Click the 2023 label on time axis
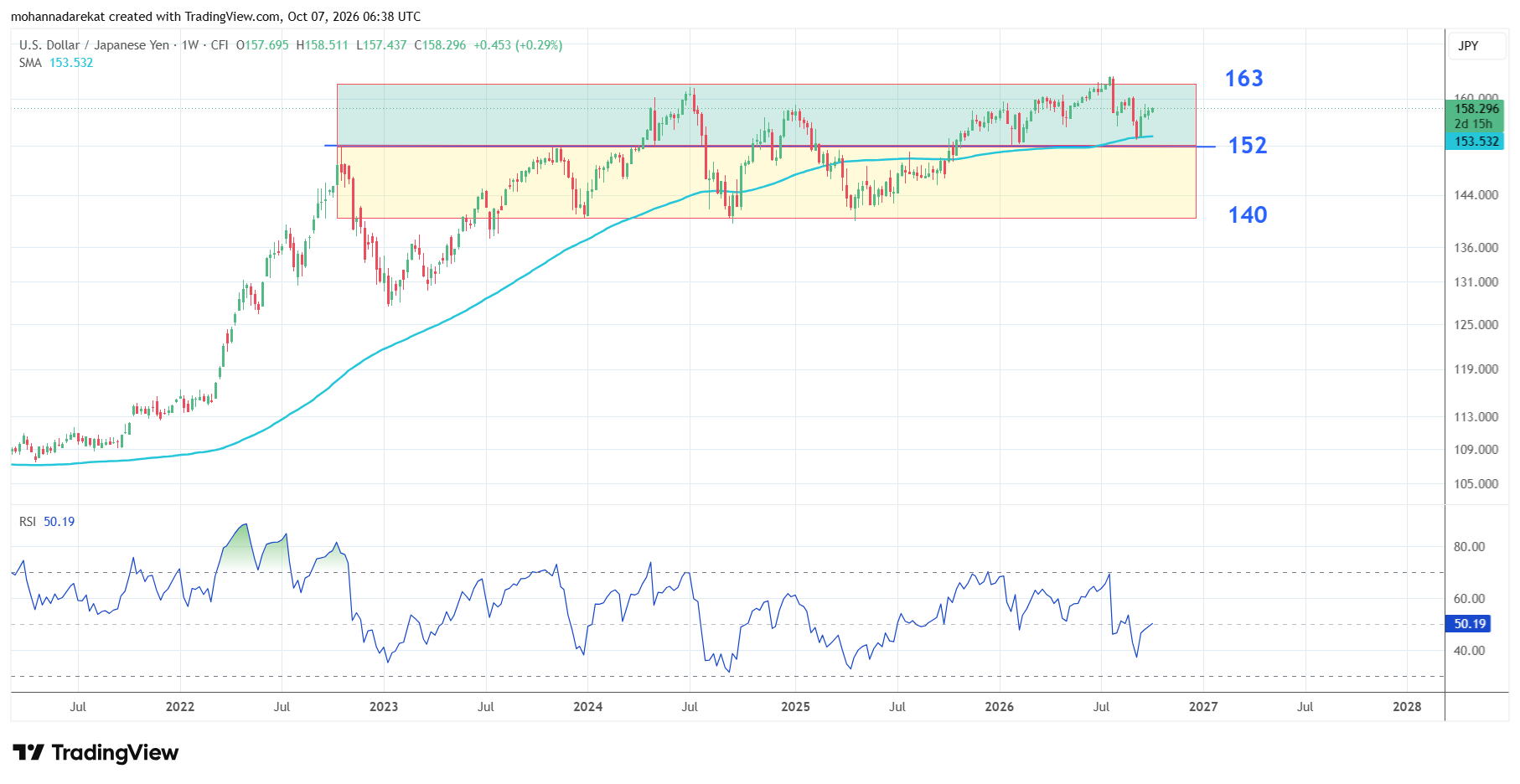1520x784 pixels. [x=384, y=707]
